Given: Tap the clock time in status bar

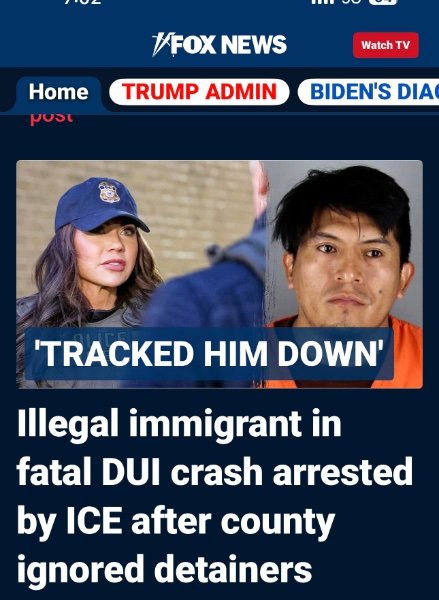Looking at the screenshot, I should click(x=83, y=2).
